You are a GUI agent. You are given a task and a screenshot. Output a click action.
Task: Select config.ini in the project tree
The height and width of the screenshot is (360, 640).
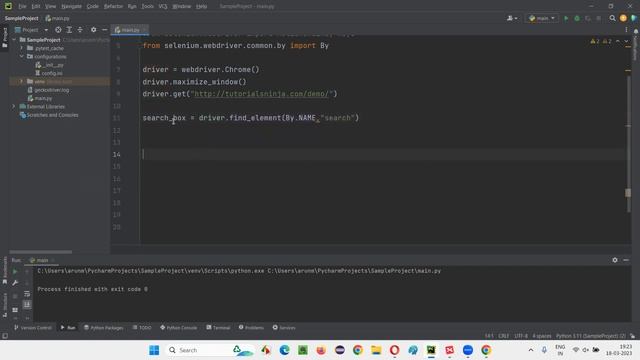coord(49,73)
